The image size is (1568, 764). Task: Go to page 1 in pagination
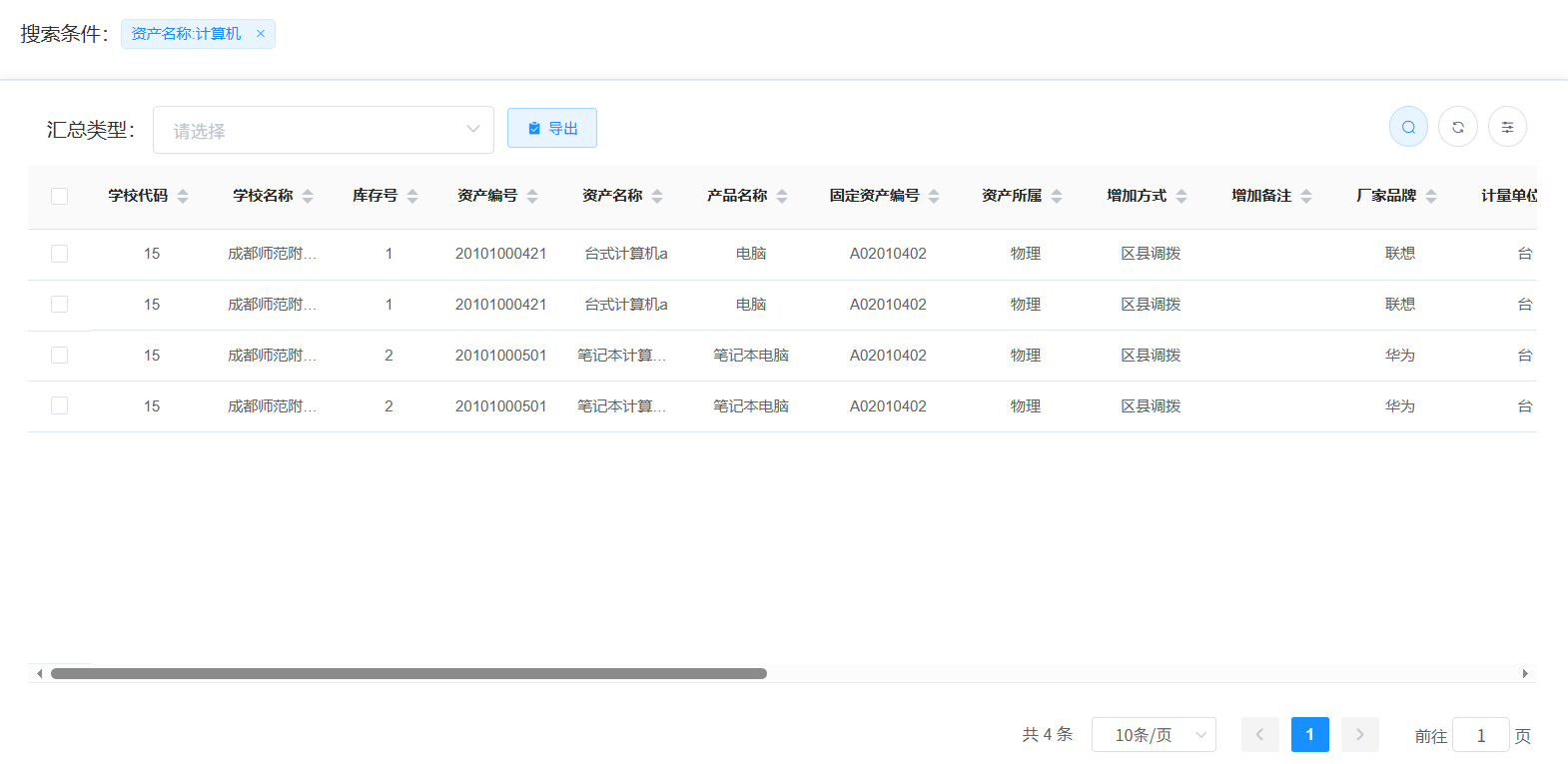pos(1309,735)
